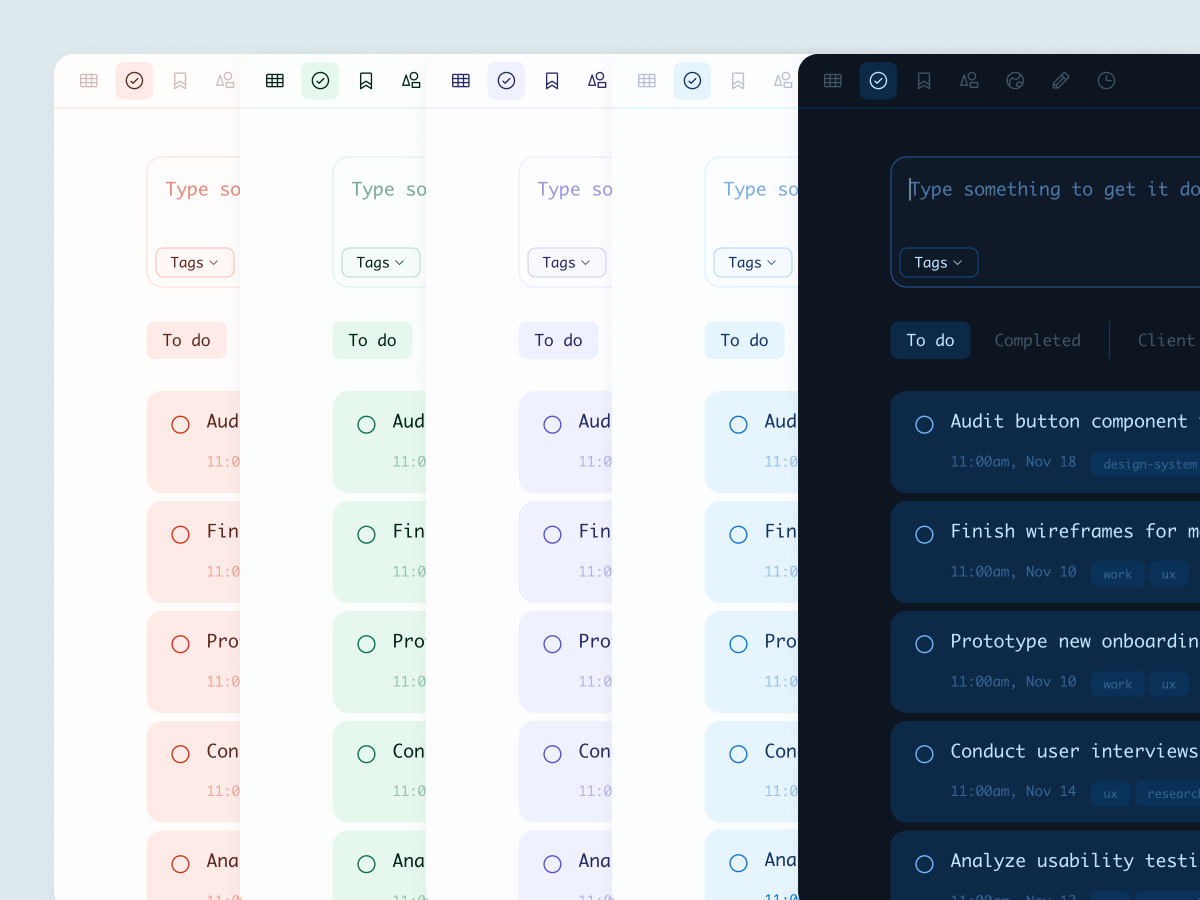The width and height of the screenshot is (1200, 900).
Task: Click the 'design-system' tag on Audit task
Action: point(1148,464)
